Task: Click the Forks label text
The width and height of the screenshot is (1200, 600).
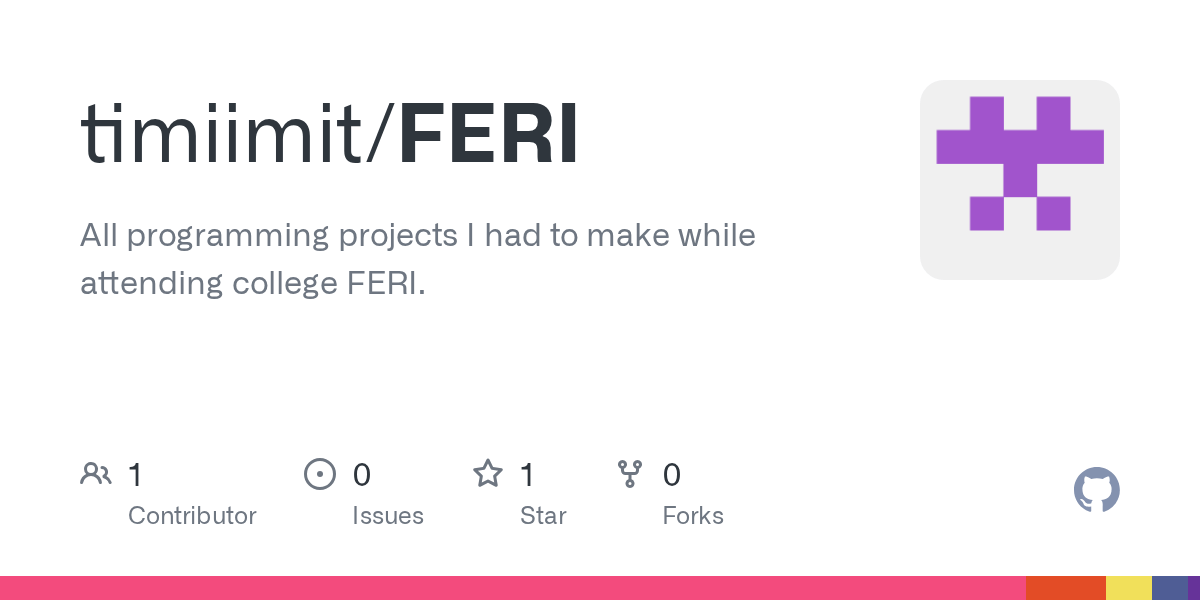Action: click(x=693, y=516)
